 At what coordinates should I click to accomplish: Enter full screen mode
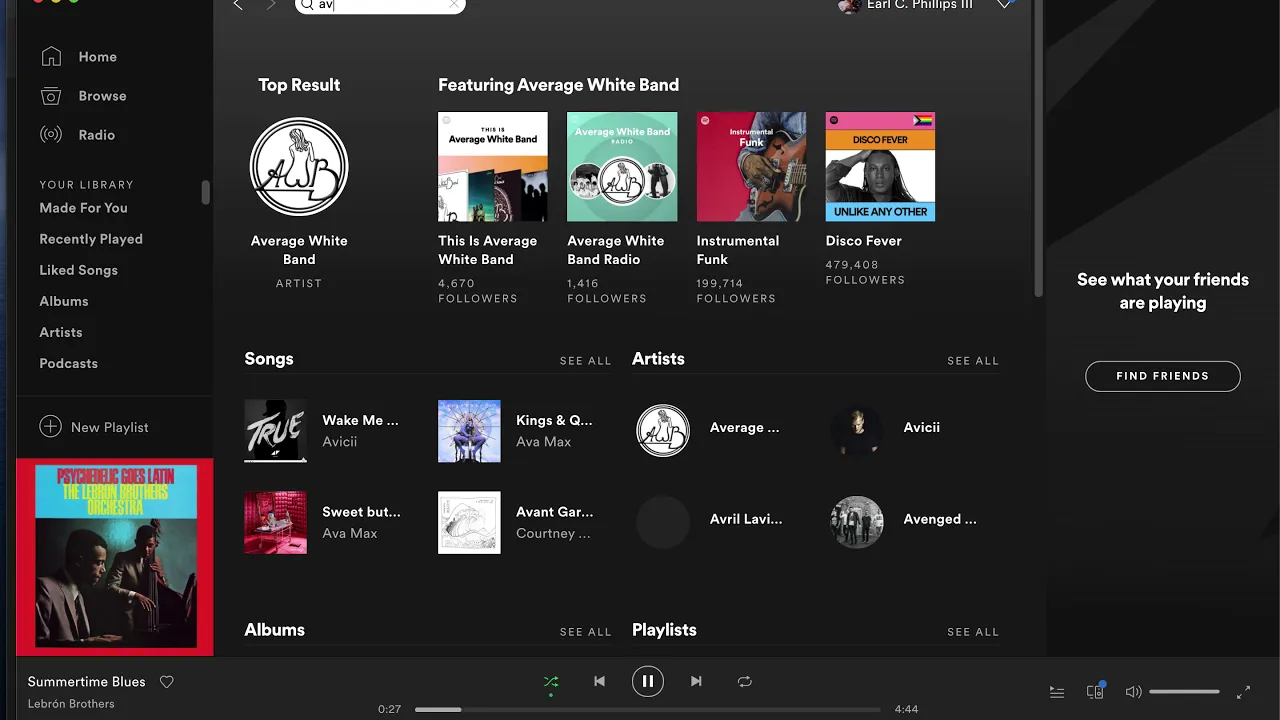coord(1244,692)
